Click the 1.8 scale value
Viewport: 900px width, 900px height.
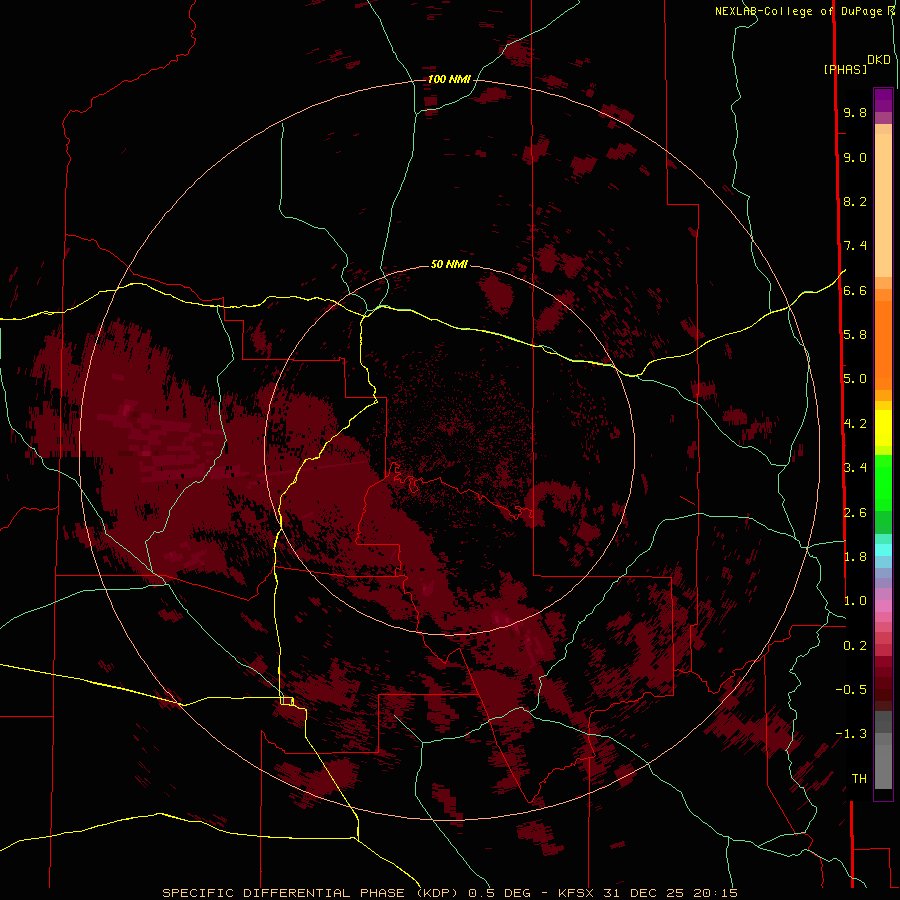point(855,557)
